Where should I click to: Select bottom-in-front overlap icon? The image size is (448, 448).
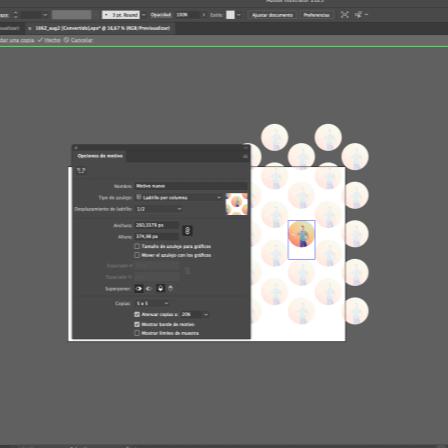[171, 289]
